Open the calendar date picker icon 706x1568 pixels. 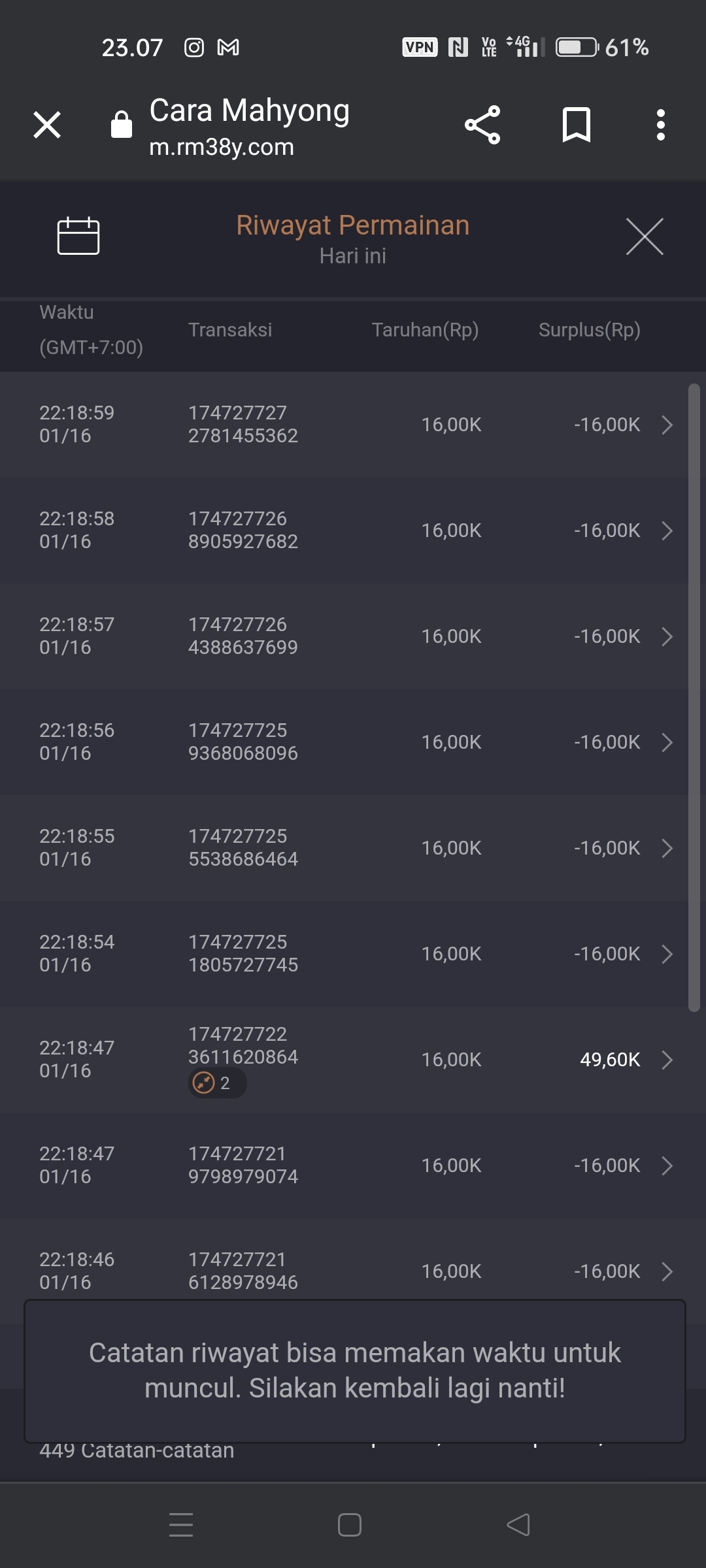(78, 235)
